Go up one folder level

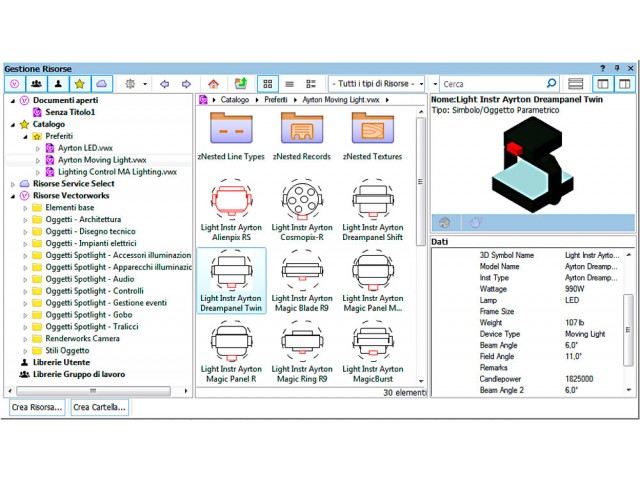[x=241, y=84]
